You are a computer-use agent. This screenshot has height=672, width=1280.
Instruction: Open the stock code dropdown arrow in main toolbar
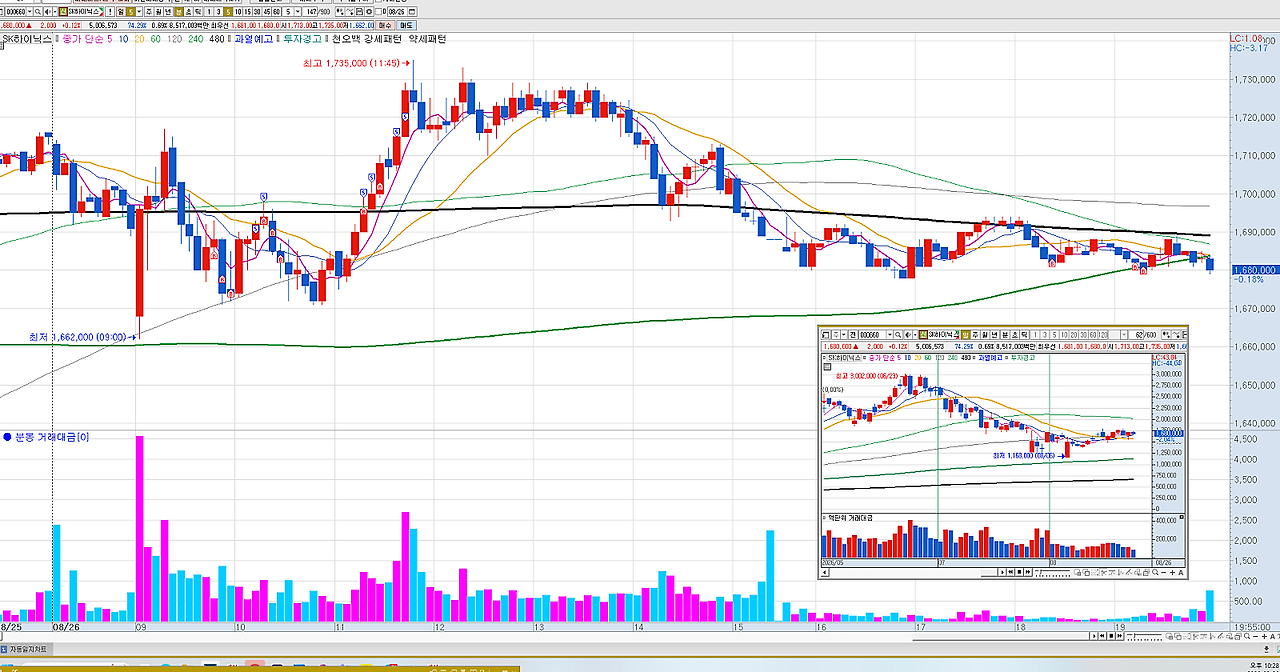(29, 12)
